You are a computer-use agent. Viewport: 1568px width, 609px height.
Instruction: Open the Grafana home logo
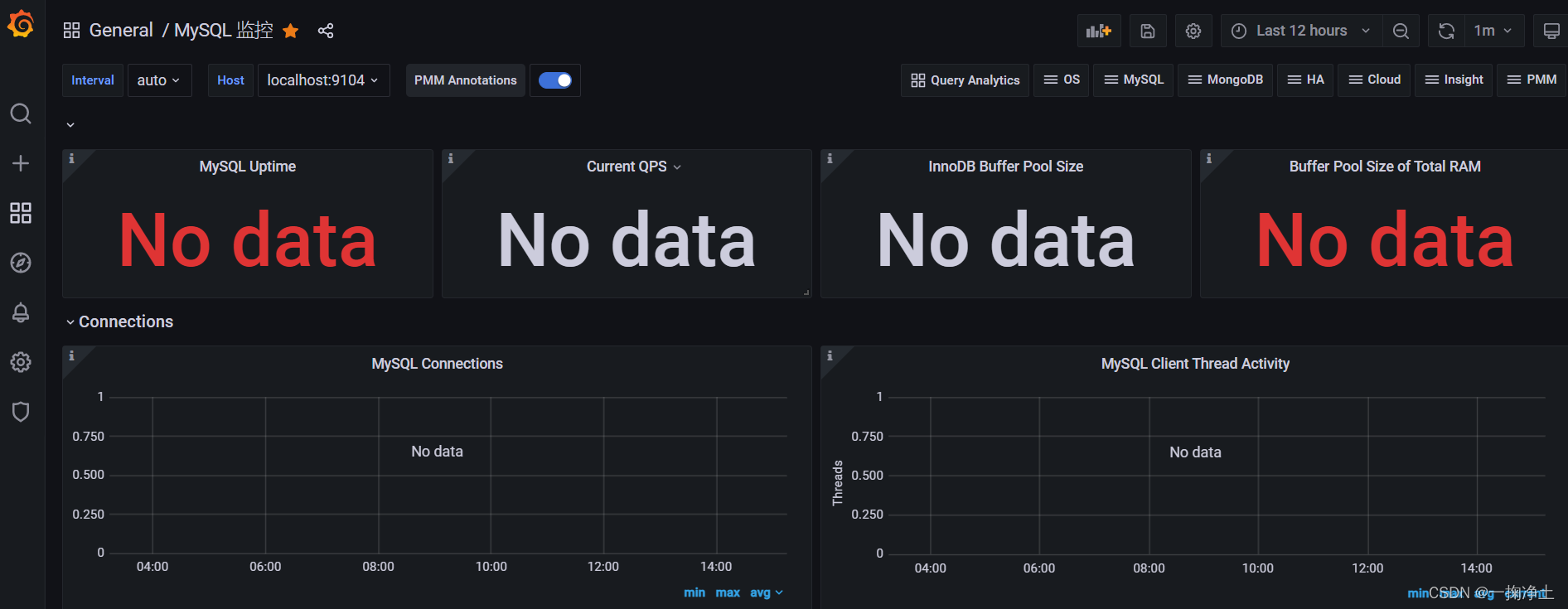21,25
